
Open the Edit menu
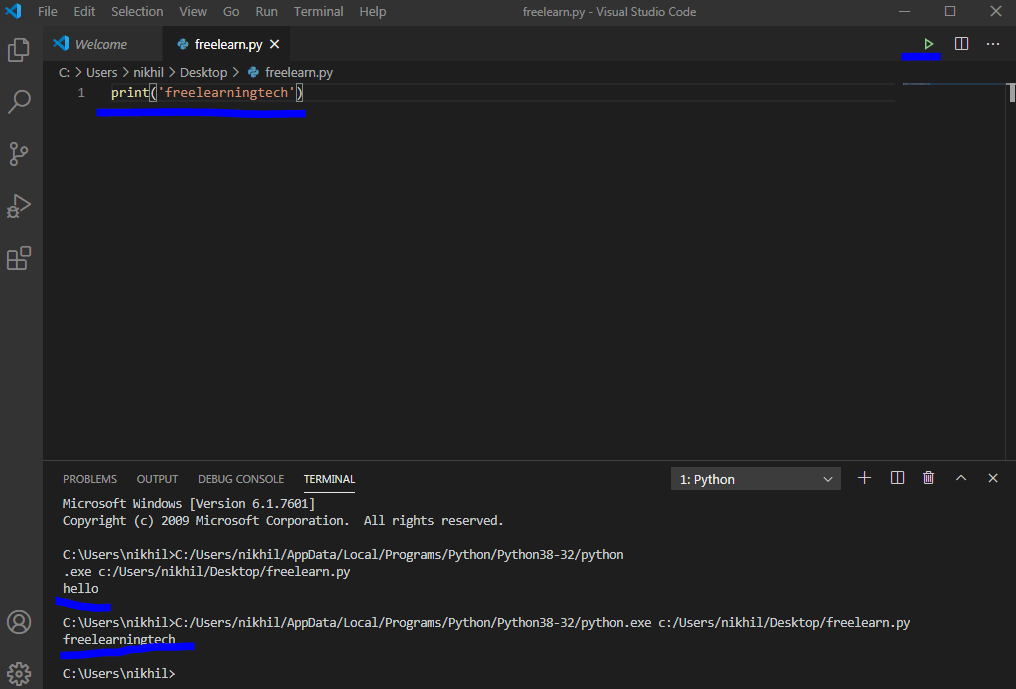(x=84, y=12)
